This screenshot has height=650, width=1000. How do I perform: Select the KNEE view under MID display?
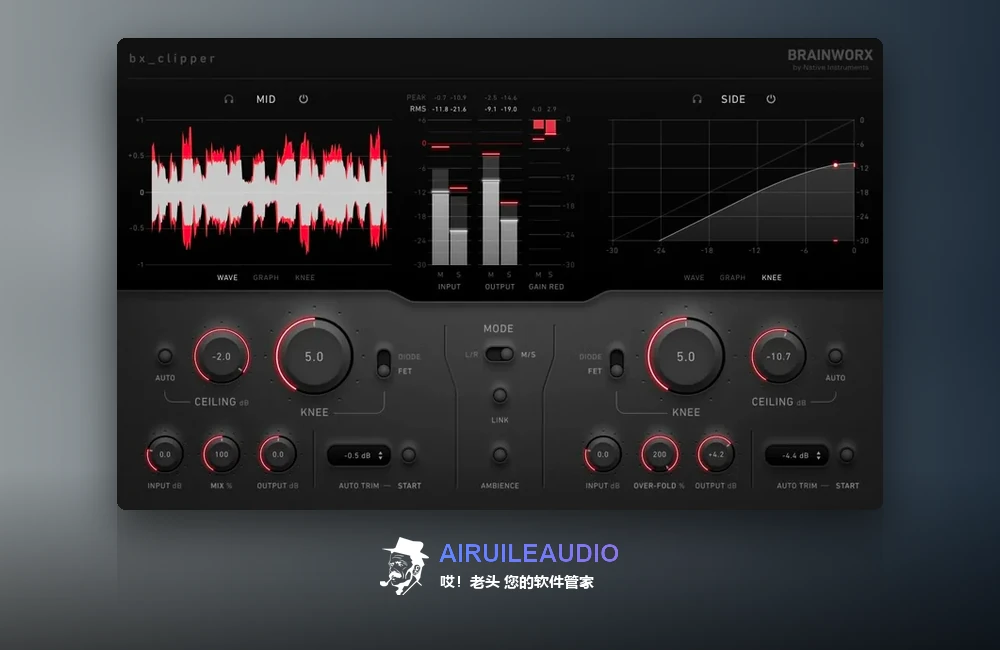click(305, 277)
